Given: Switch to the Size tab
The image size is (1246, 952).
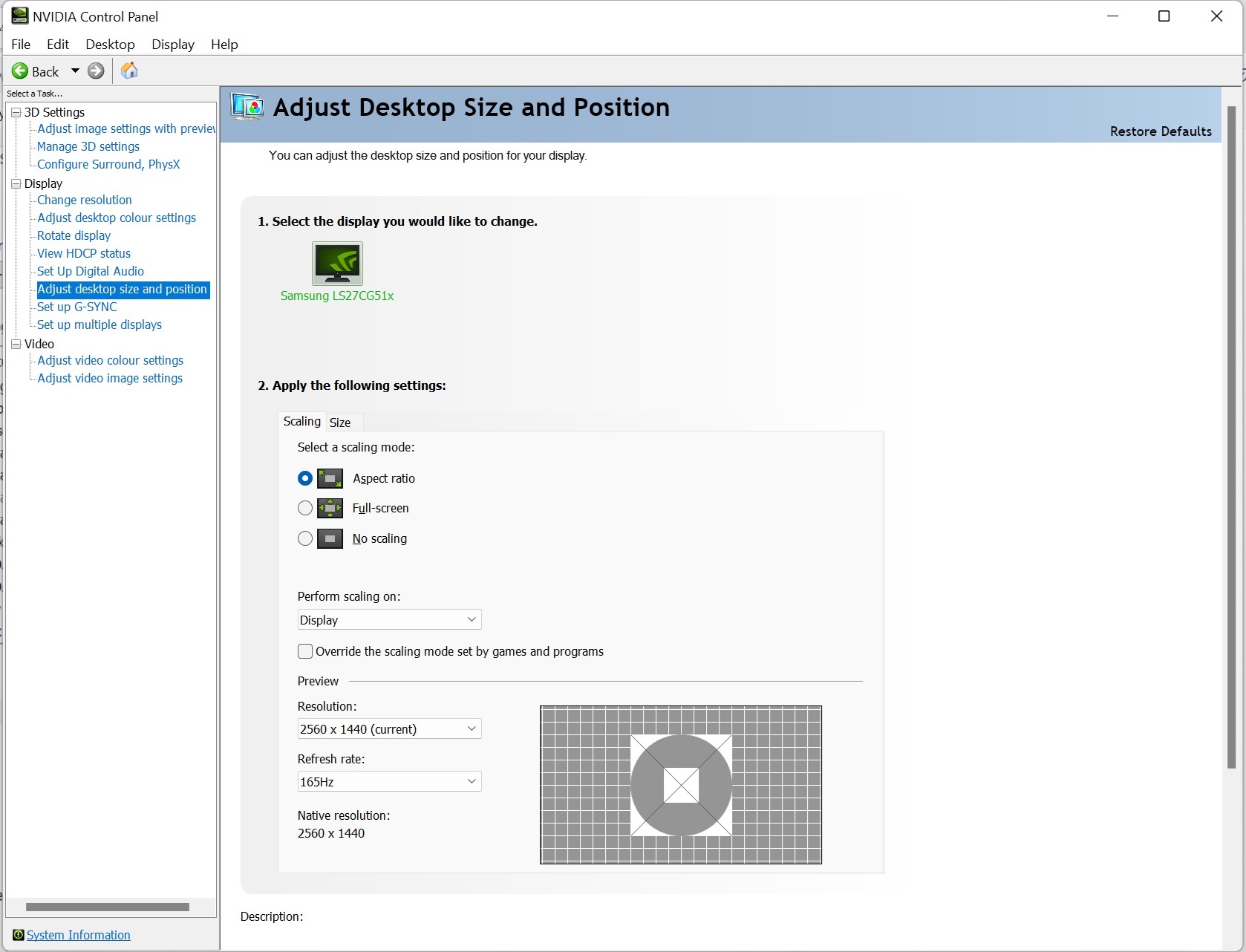Looking at the screenshot, I should tap(340, 423).
